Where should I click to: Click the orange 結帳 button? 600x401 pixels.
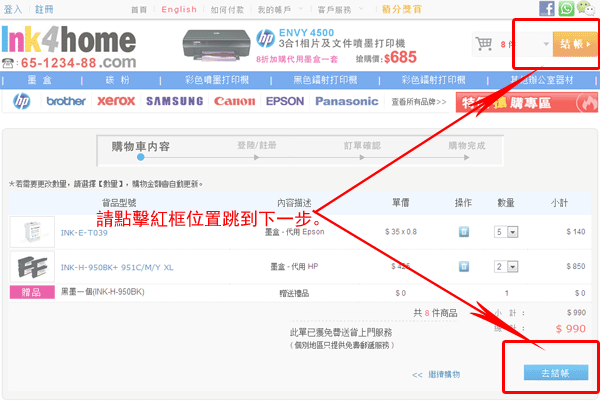pos(575,44)
